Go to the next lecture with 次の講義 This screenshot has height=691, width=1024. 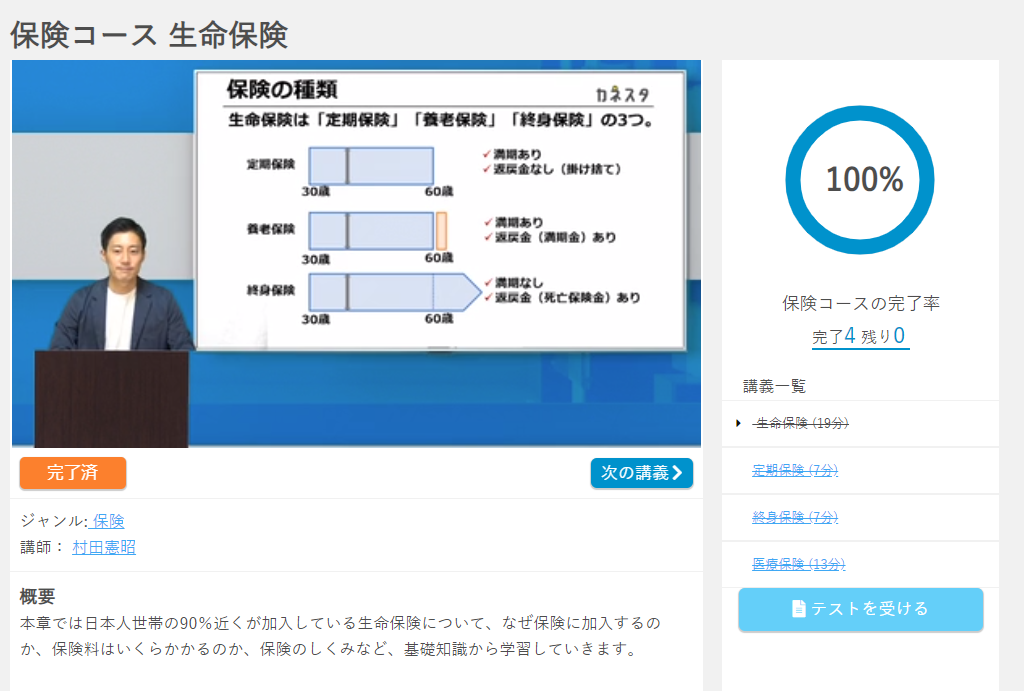pyautogui.click(x=641, y=473)
